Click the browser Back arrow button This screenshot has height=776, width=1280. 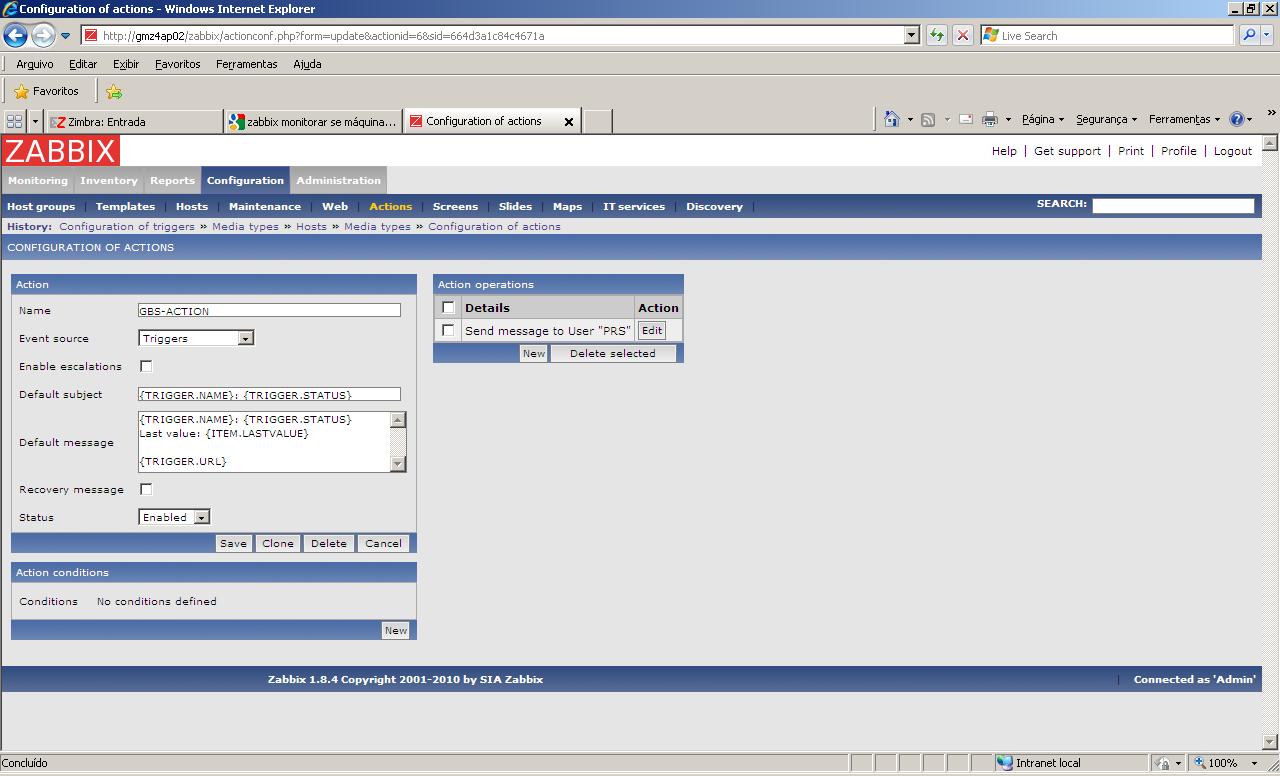coord(15,36)
